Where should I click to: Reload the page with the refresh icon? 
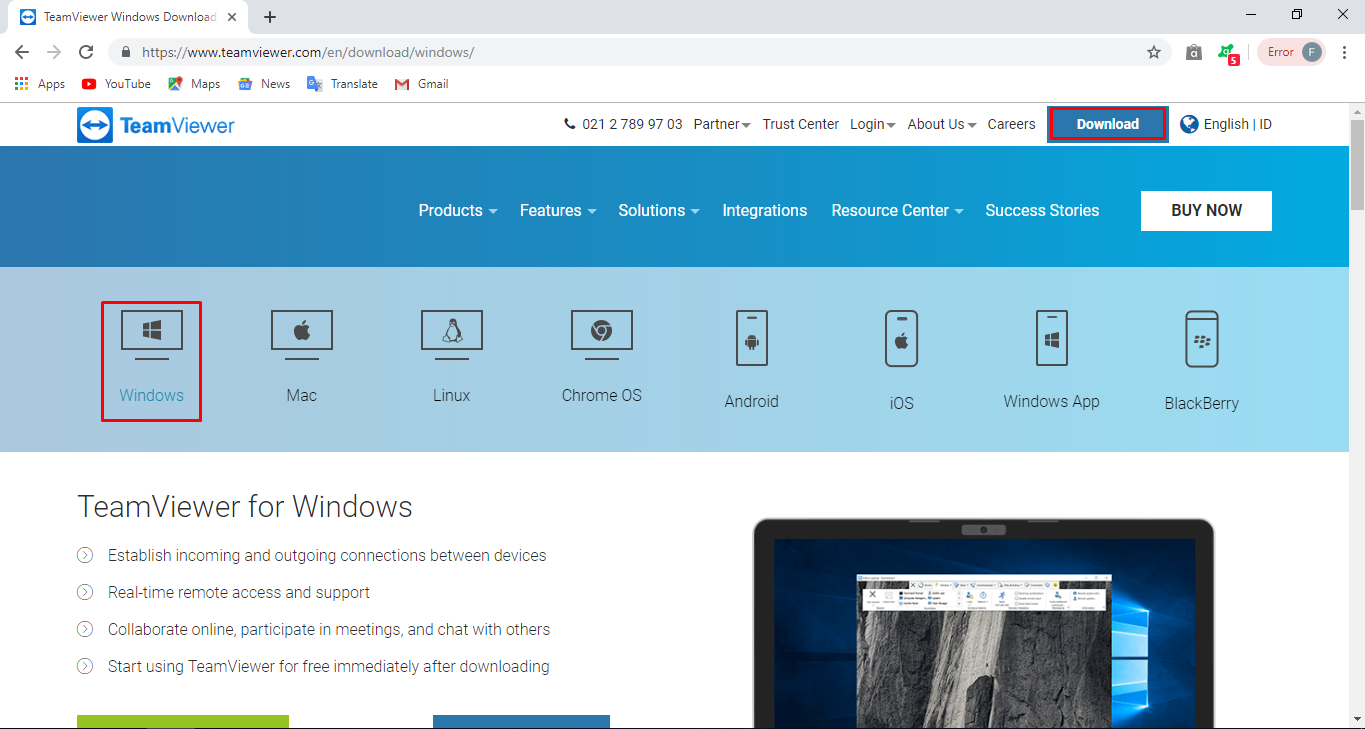coord(86,52)
